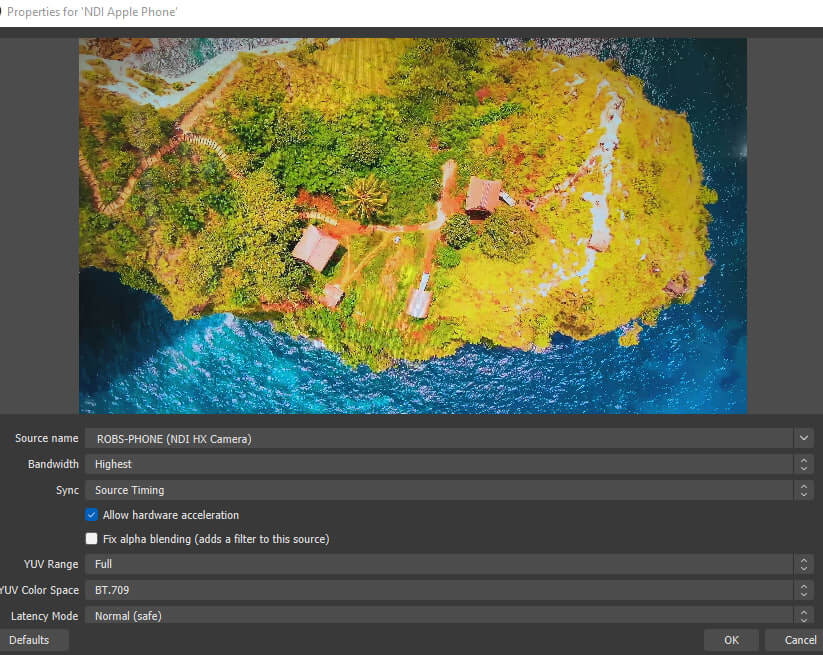Screen dimensions: 823x655
Task: Click the YUV Range up stepper arrow
Action: coord(803,560)
